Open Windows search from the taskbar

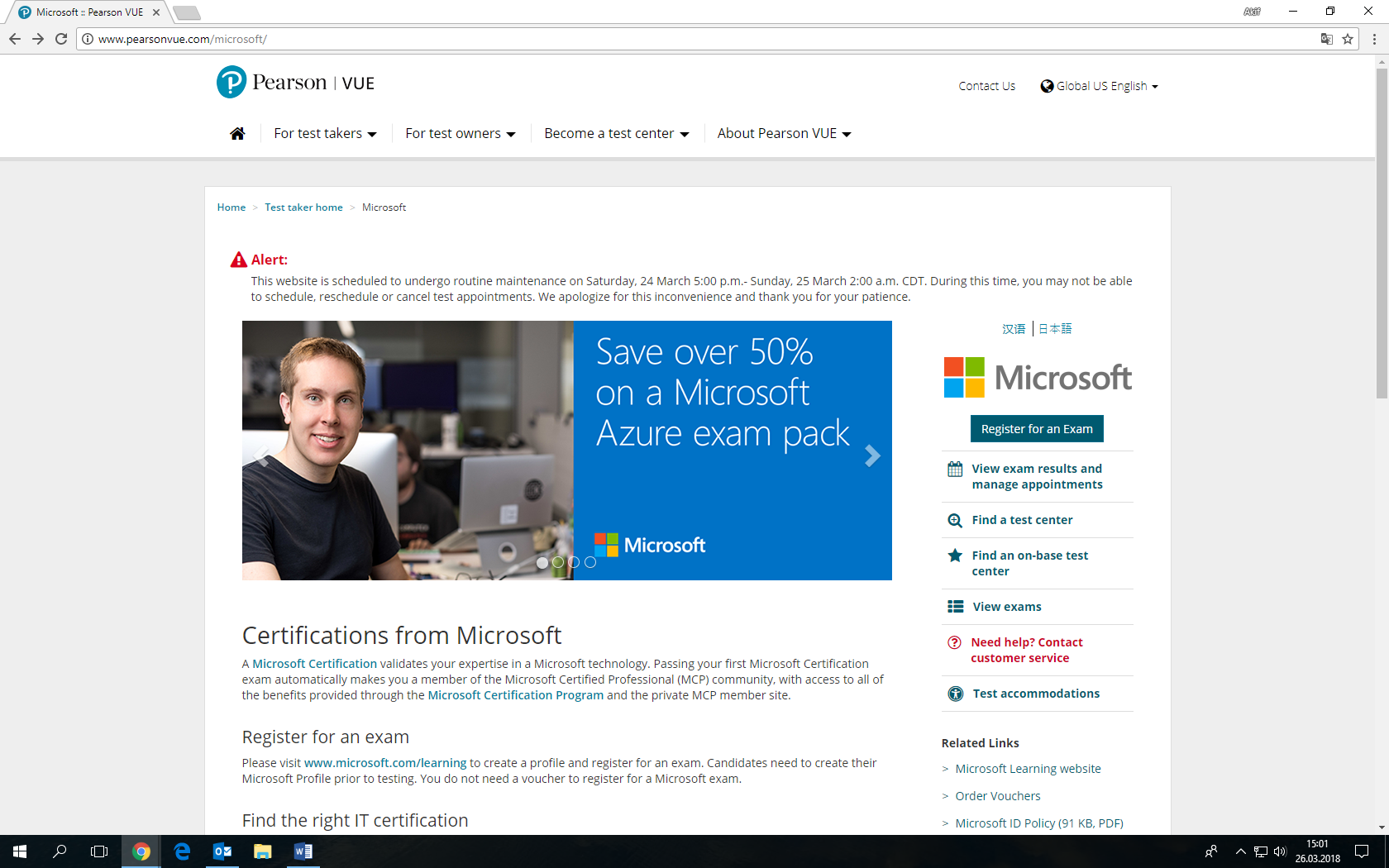click(60, 851)
